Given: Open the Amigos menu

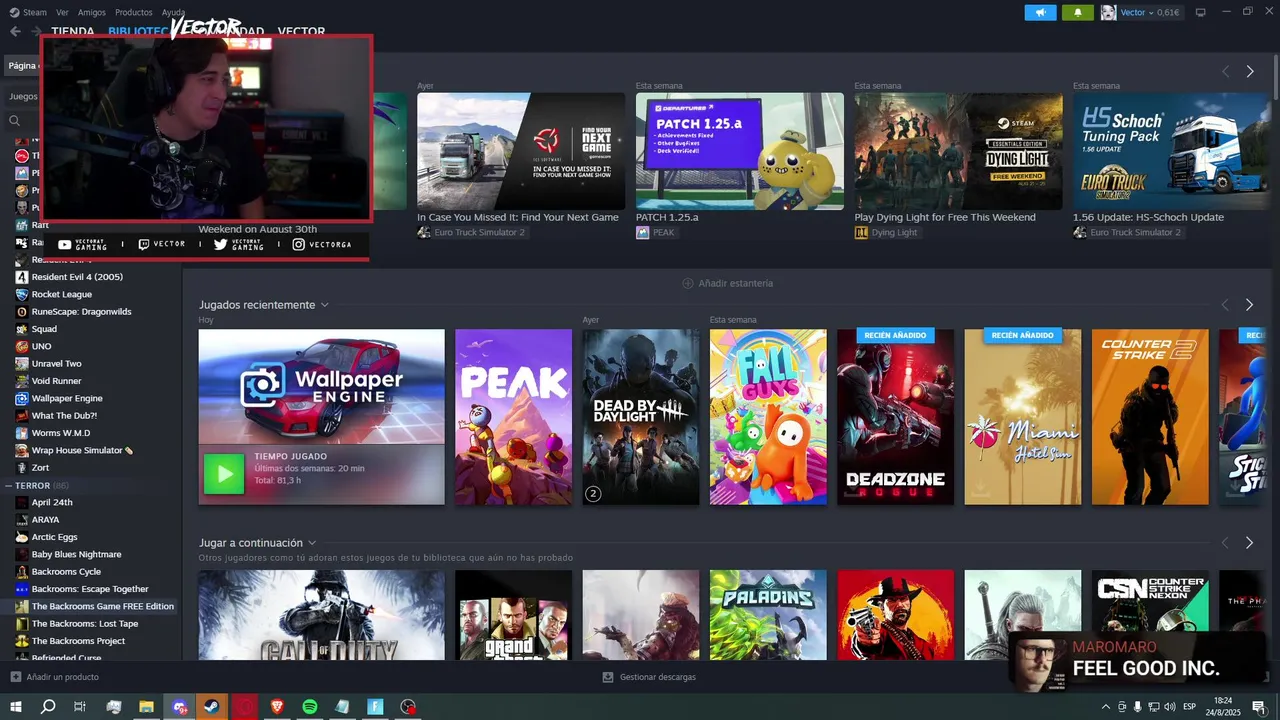Looking at the screenshot, I should (92, 12).
